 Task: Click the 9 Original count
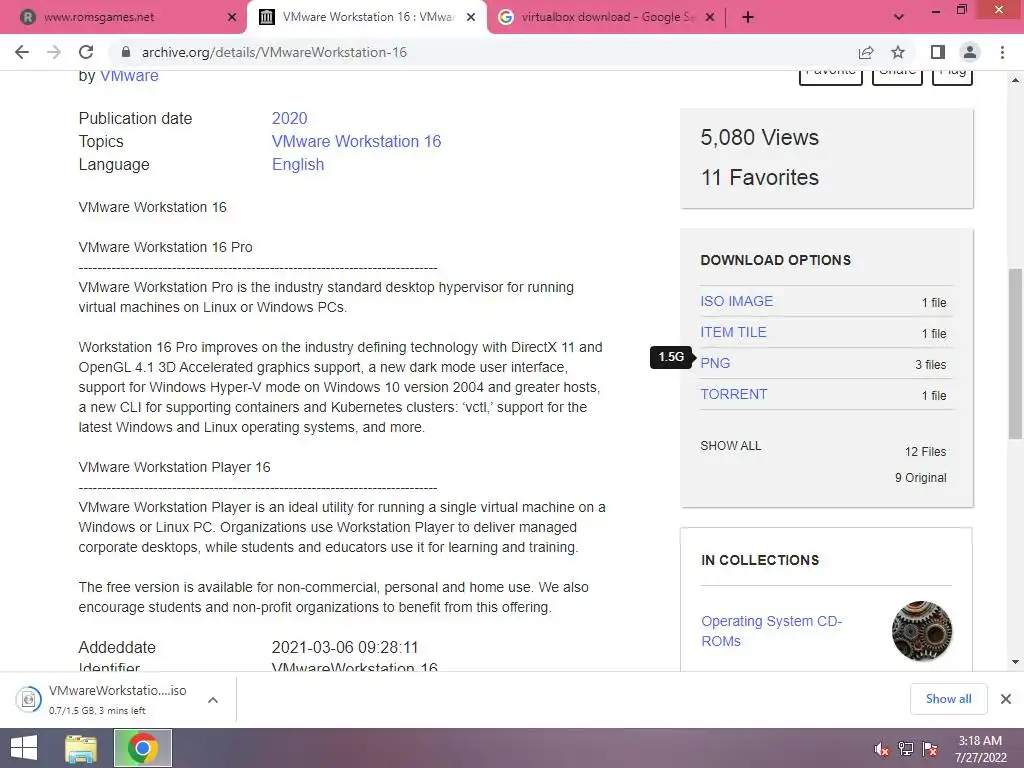[920, 478]
